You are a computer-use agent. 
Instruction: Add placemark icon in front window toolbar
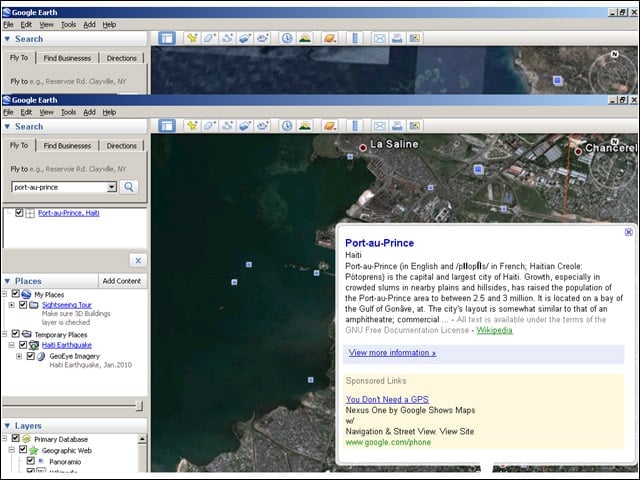(192, 126)
